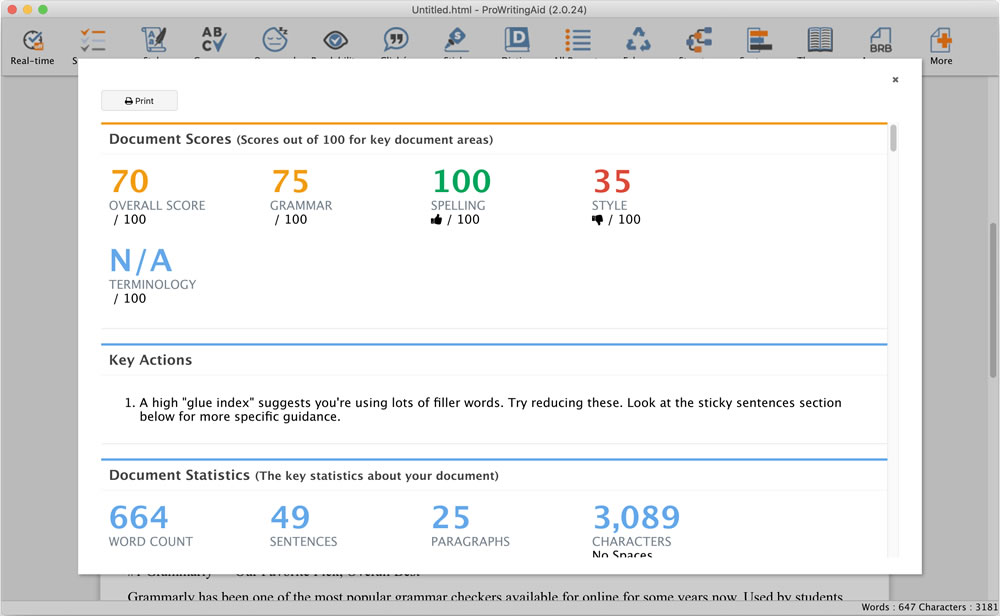Click the WORD COUNT label
Screen dimensions: 1000x616
(x=151, y=541)
